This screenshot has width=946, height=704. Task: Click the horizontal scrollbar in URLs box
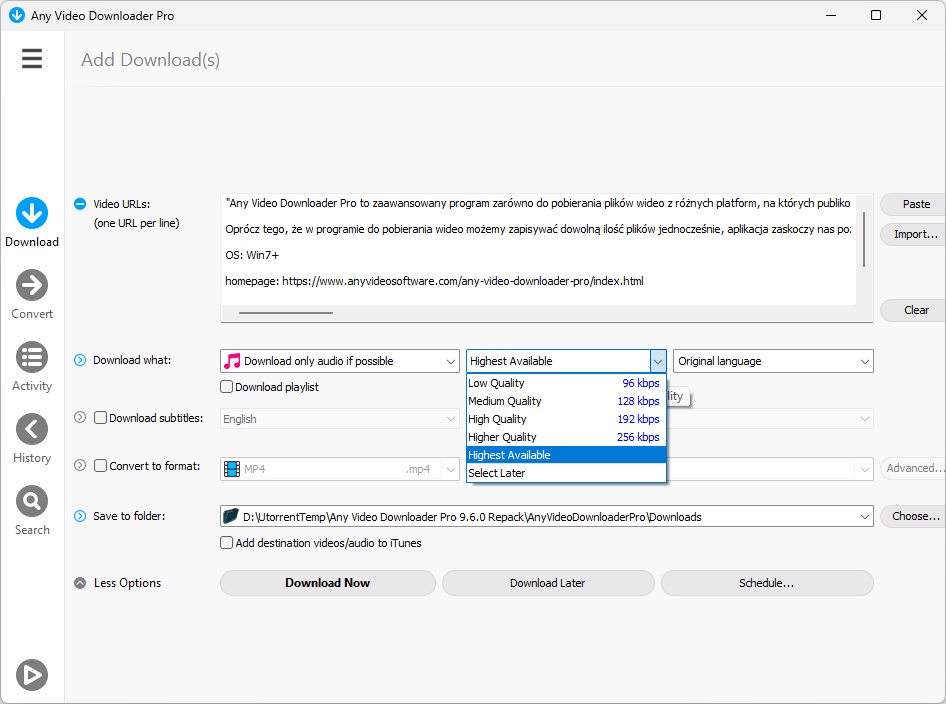pyautogui.click(x=285, y=312)
